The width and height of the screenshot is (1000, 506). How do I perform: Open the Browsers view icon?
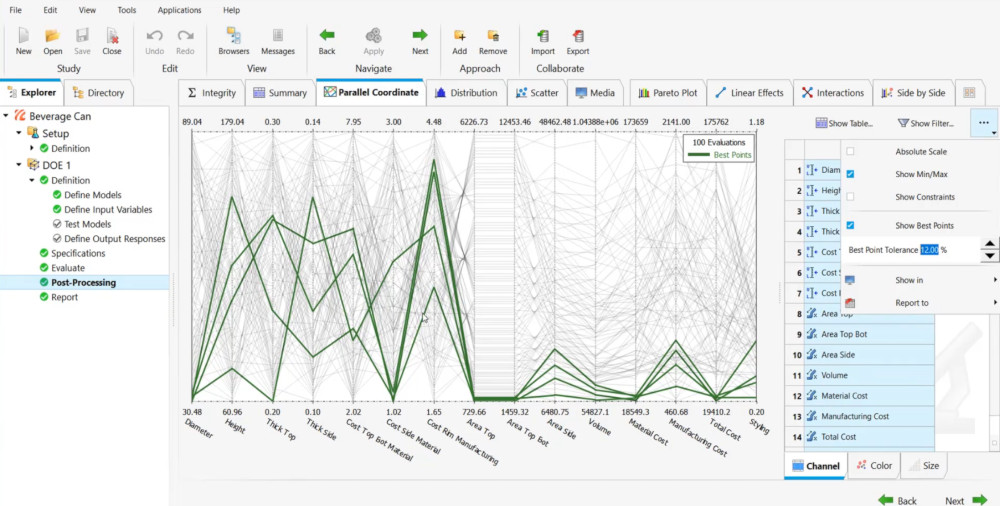(x=233, y=36)
